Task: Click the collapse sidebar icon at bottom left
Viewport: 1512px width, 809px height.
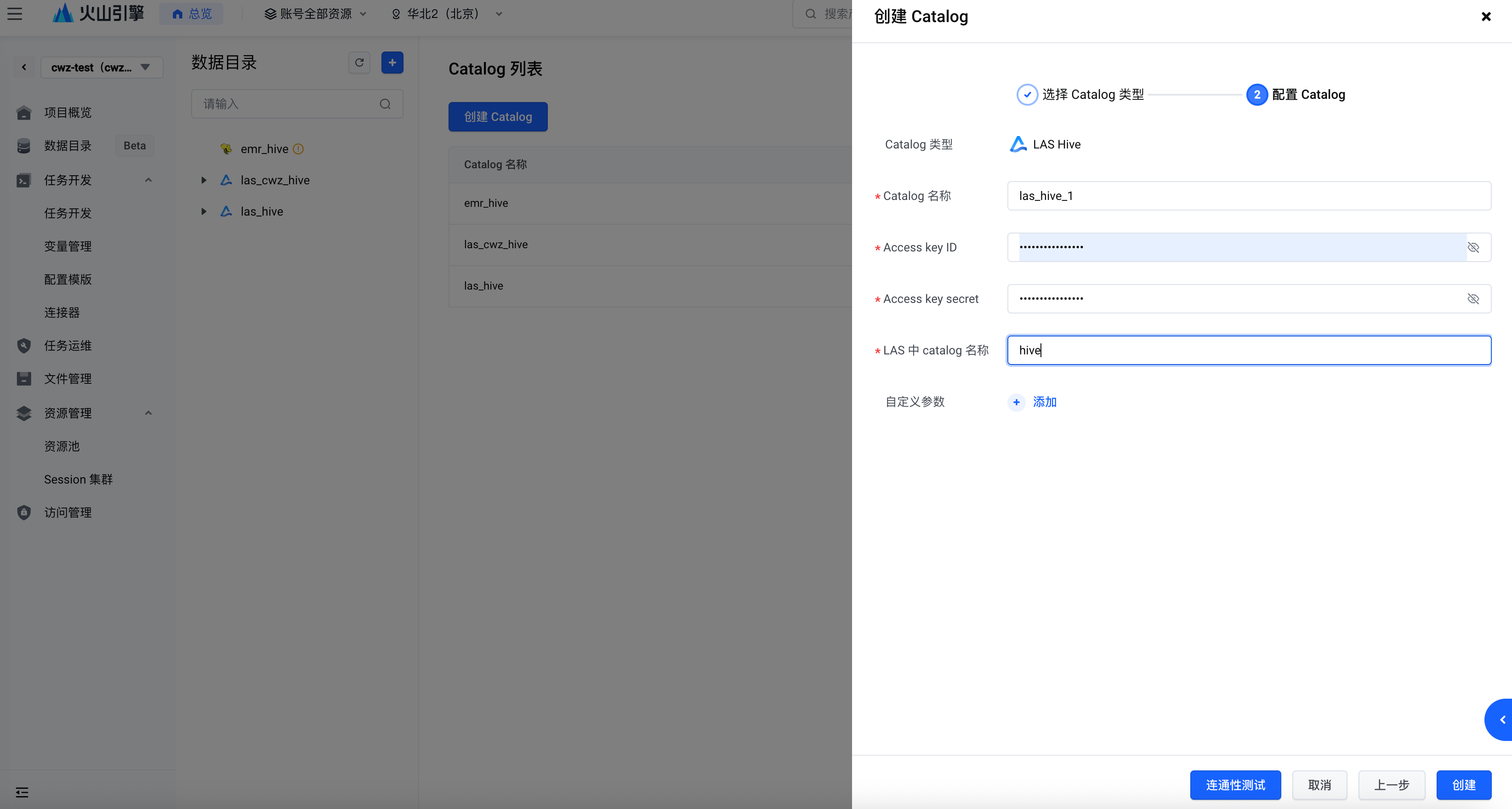Action: [x=22, y=792]
